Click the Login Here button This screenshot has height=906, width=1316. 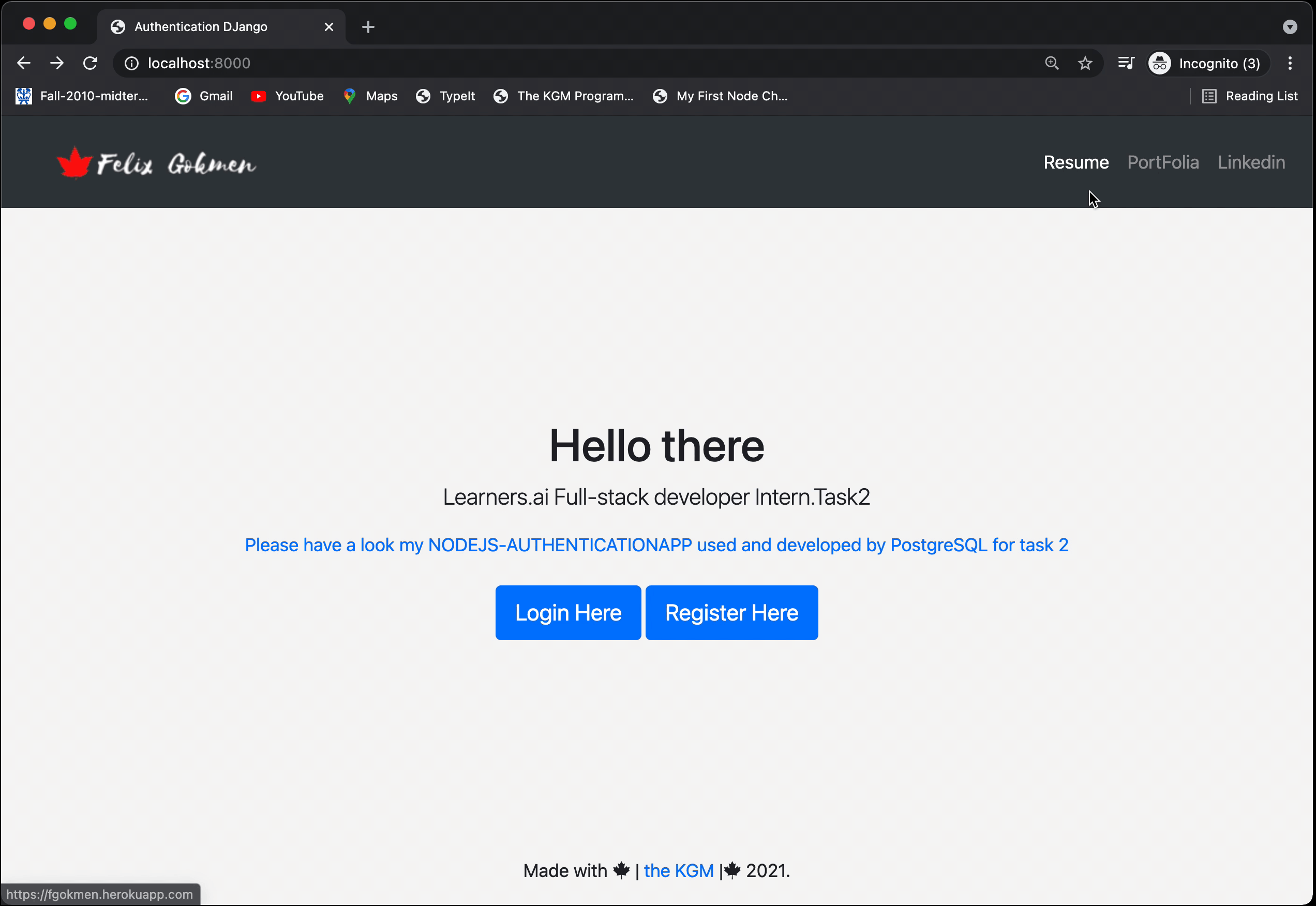coord(567,612)
